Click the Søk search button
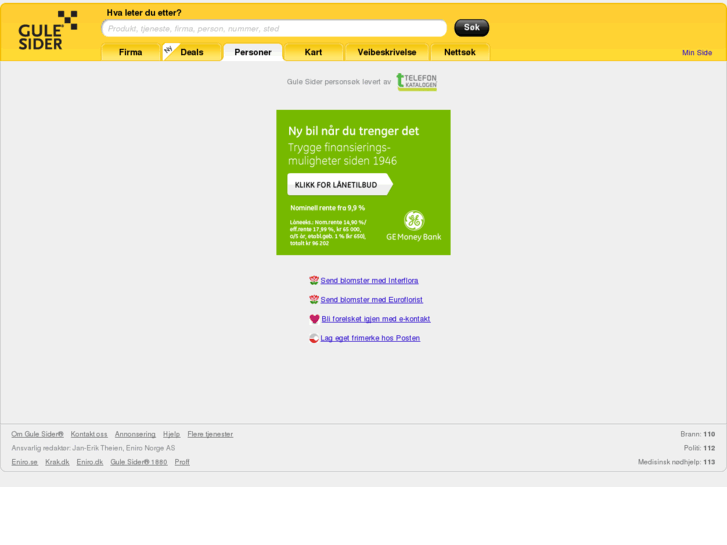 (472, 28)
